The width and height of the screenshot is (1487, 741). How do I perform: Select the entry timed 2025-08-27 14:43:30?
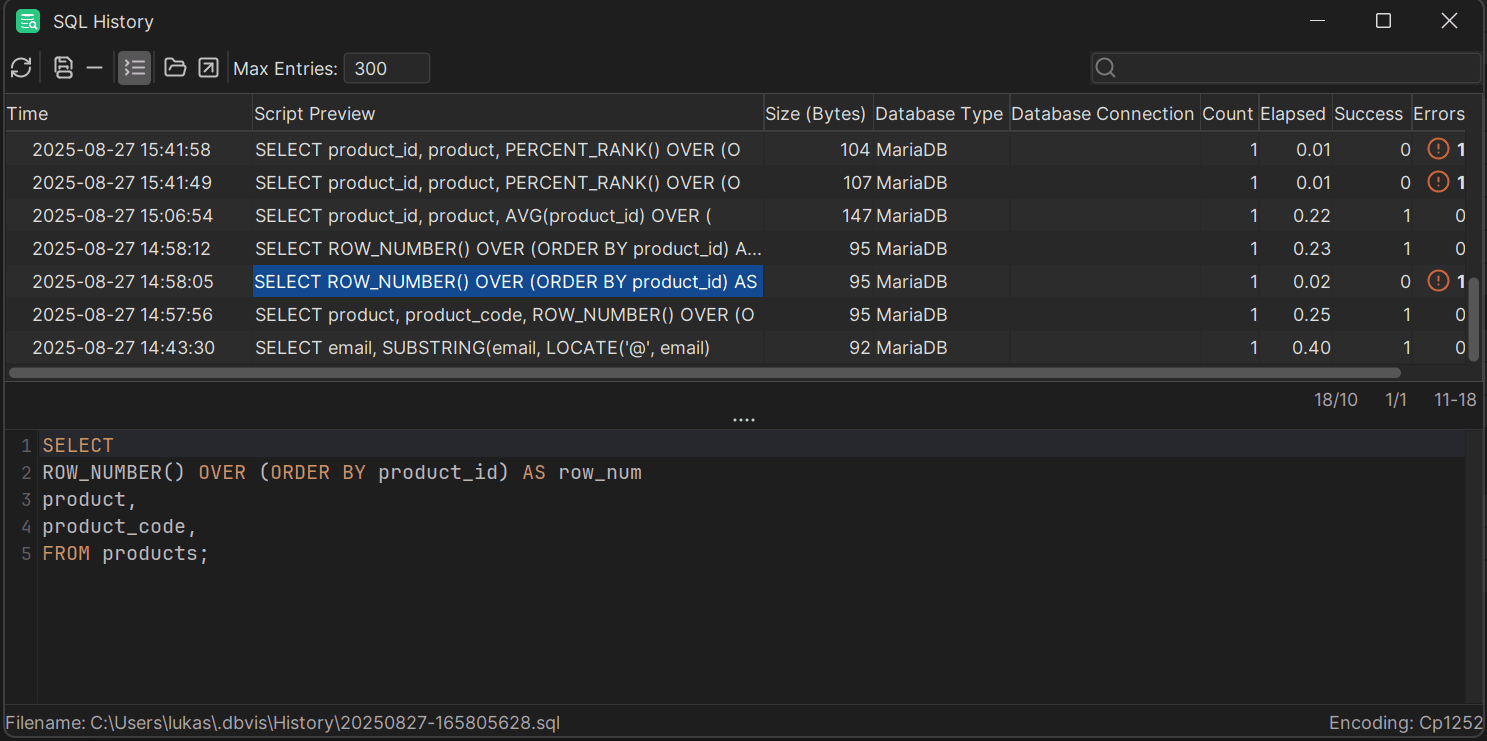(x=735, y=348)
